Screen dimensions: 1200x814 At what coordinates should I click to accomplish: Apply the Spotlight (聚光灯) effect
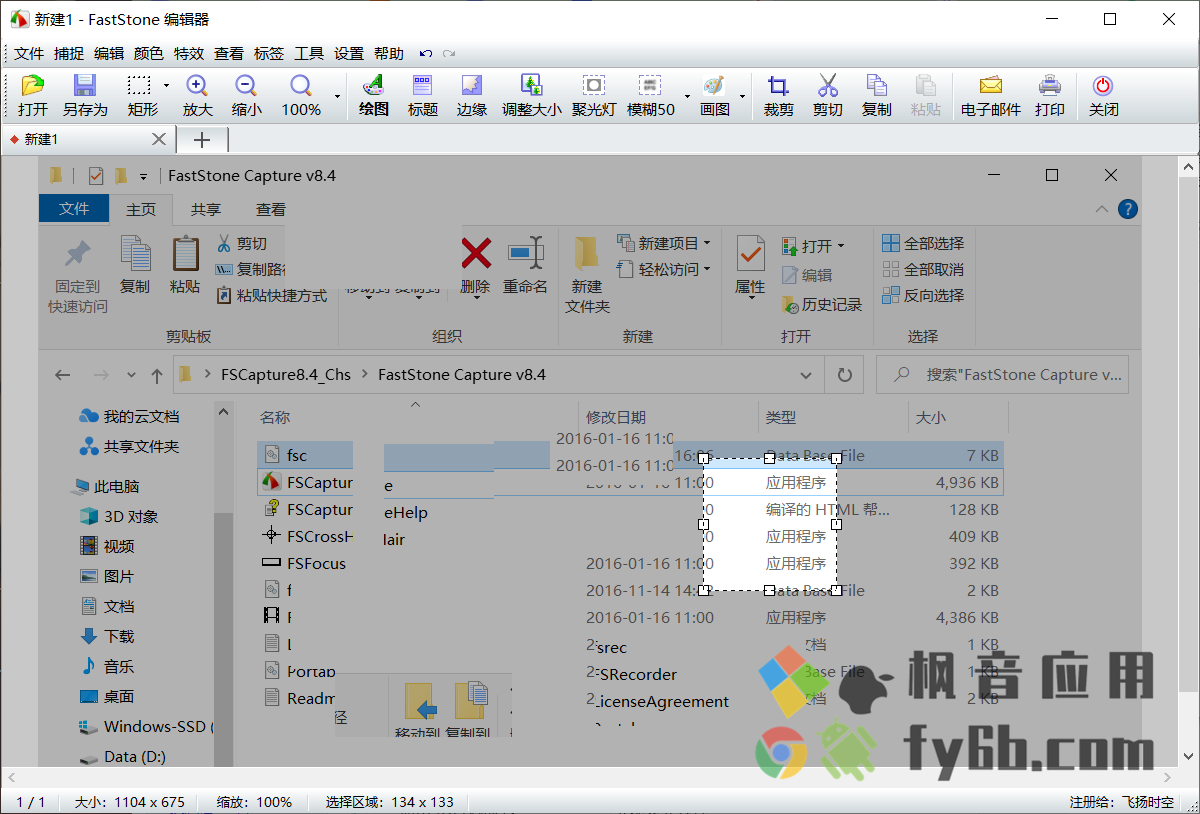point(594,95)
